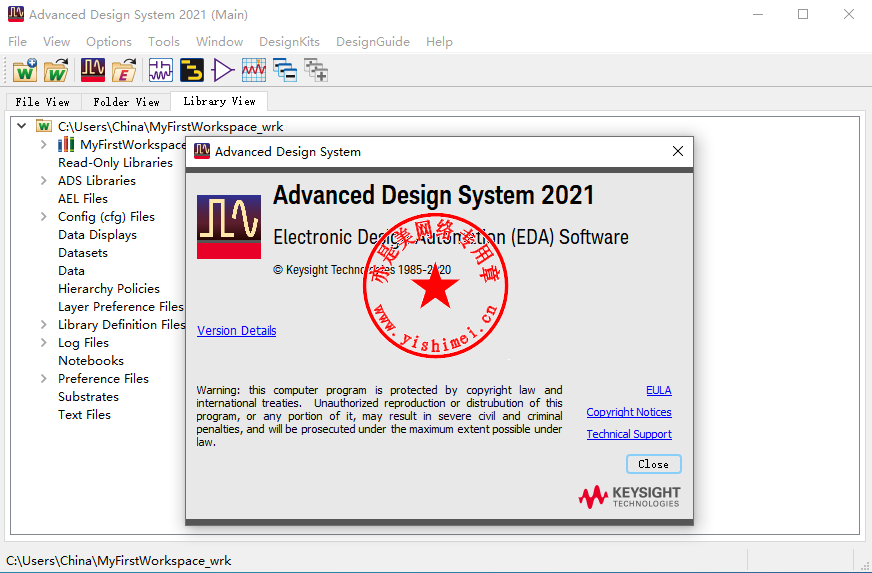Click the workspace W icon in tree

point(44,126)
